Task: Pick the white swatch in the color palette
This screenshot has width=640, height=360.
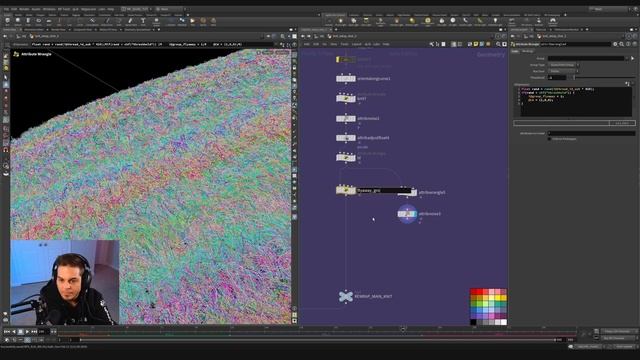Action: coord(503,322)
